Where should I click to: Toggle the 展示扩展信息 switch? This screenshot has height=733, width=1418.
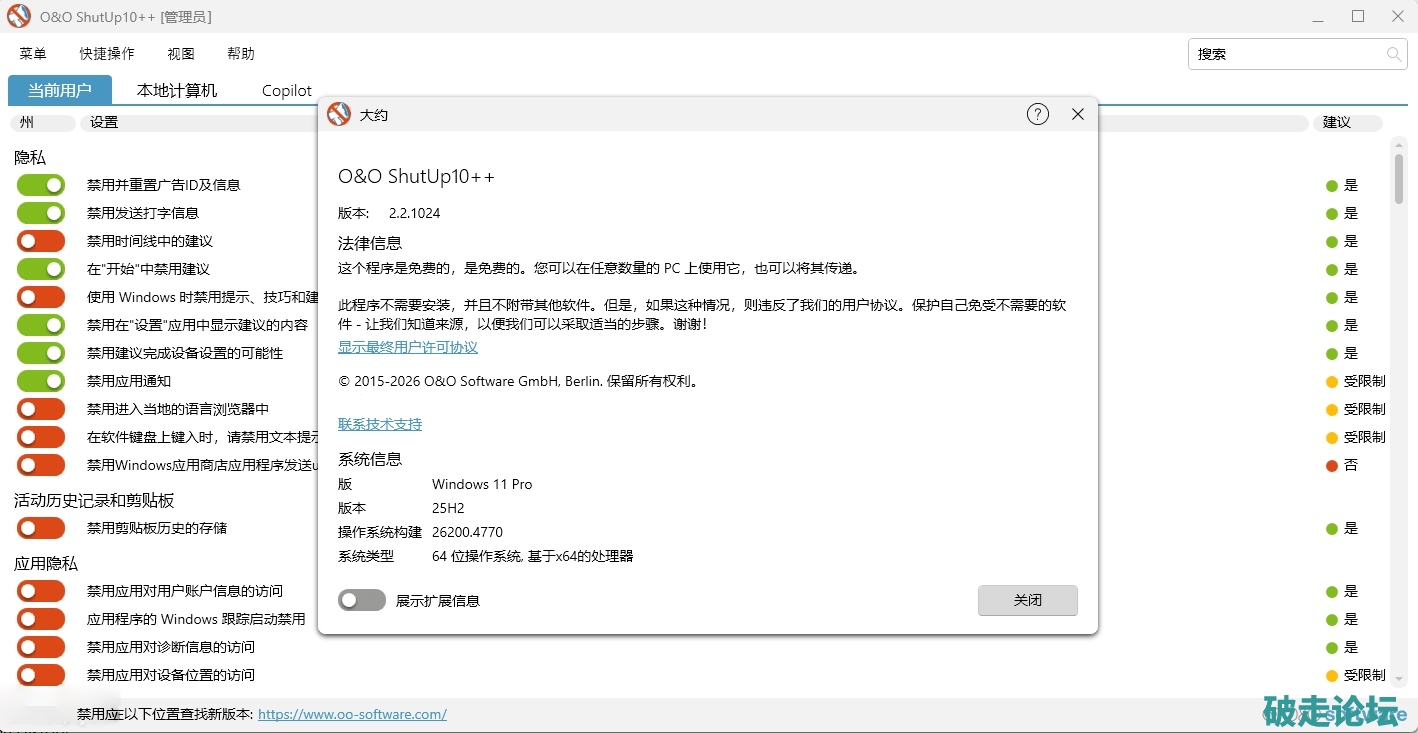coord(362,600)
